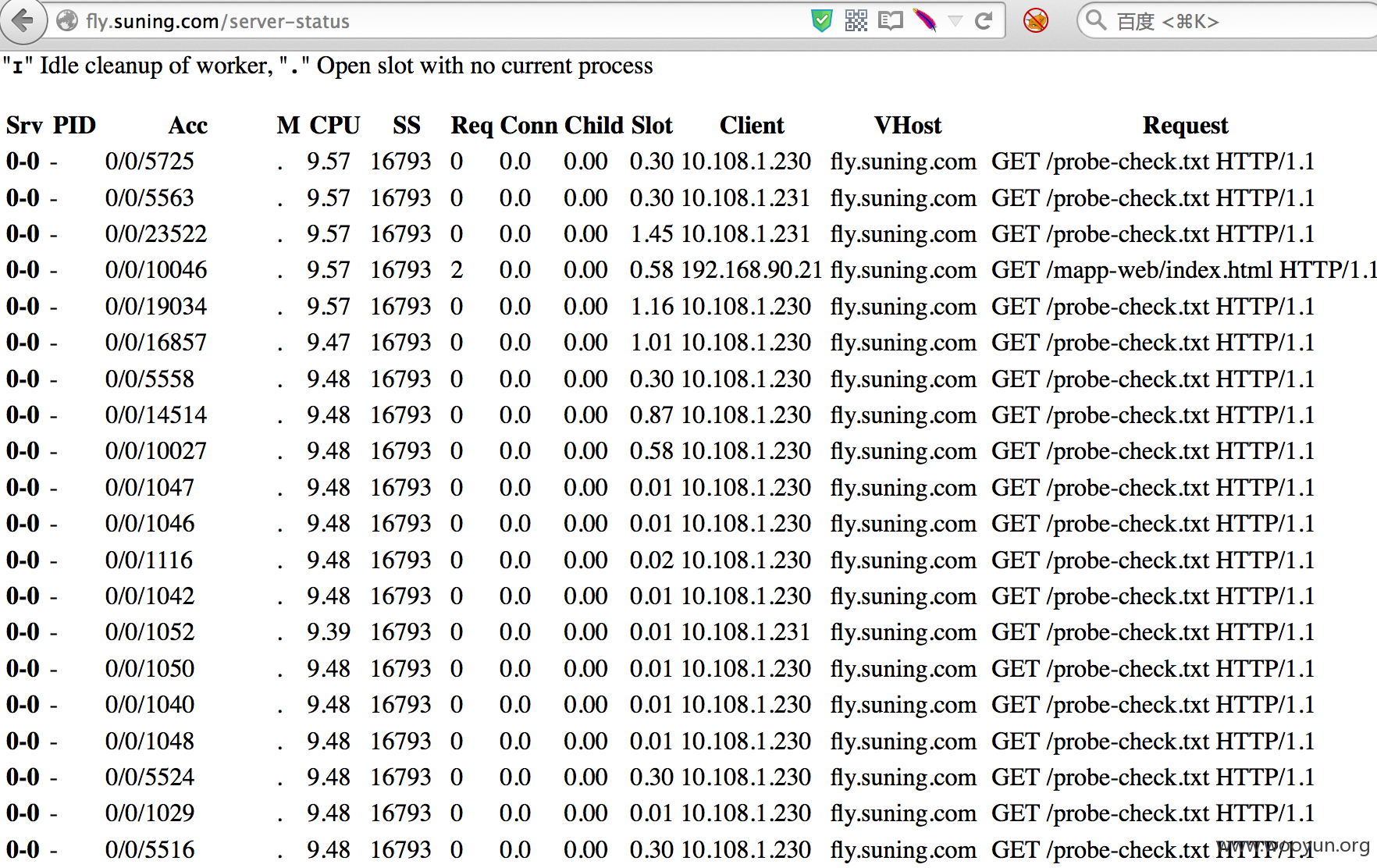
Task: Show the QR code for this page
Action: click(x=856, y=21)
